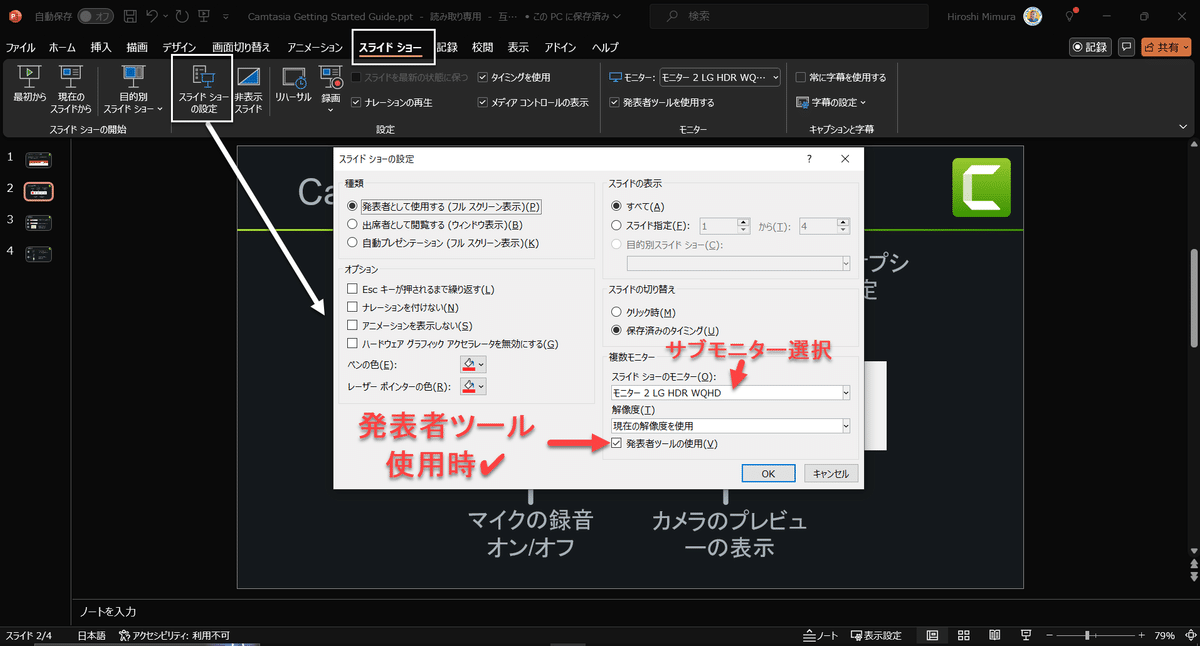This screenshot has height=646, width=1200.
Task: Toggle the autosave (自動保存) switch
Action: (x=94, y=16)
